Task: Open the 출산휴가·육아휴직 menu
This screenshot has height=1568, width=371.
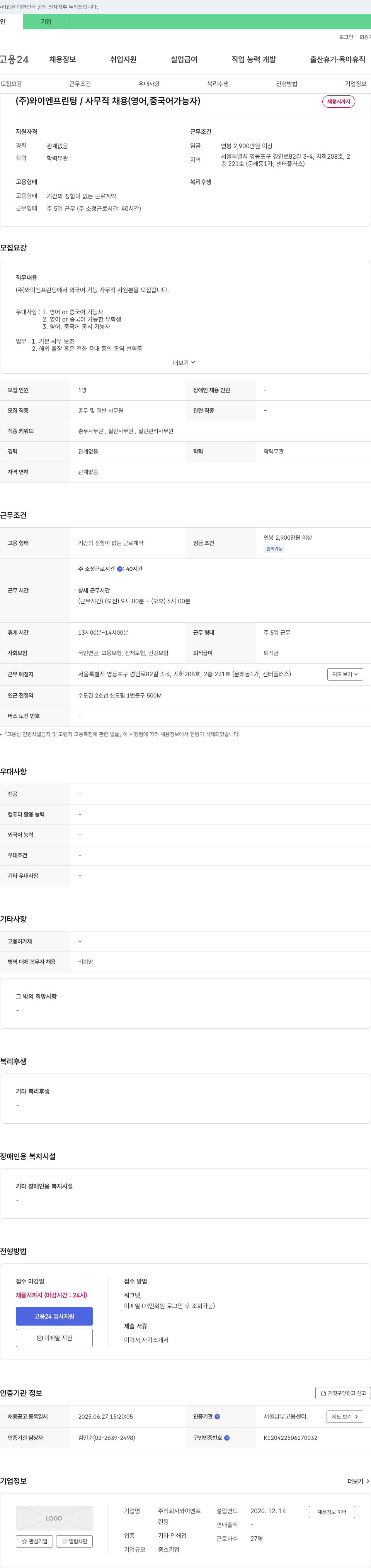Action: [x=337, y=60]
